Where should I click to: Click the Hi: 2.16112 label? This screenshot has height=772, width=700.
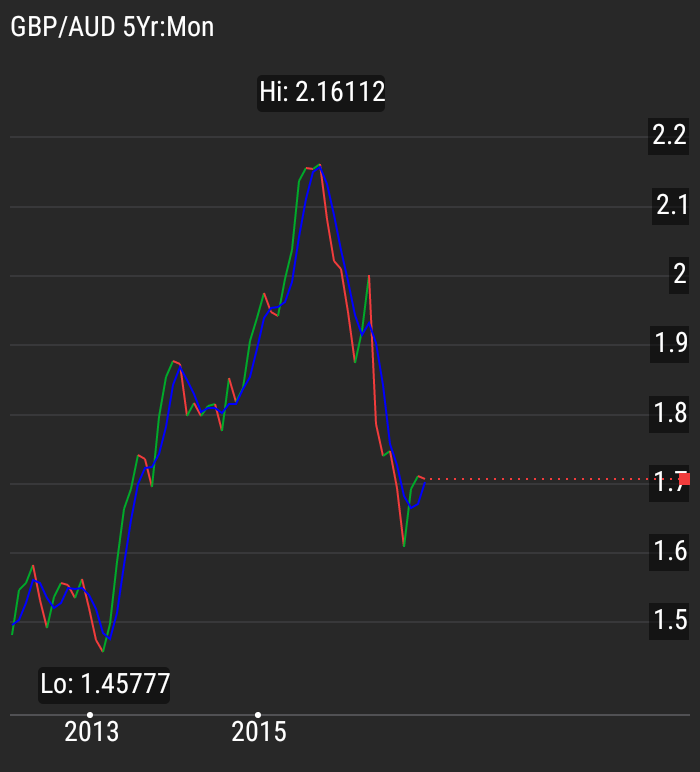[x=321, y=93]
